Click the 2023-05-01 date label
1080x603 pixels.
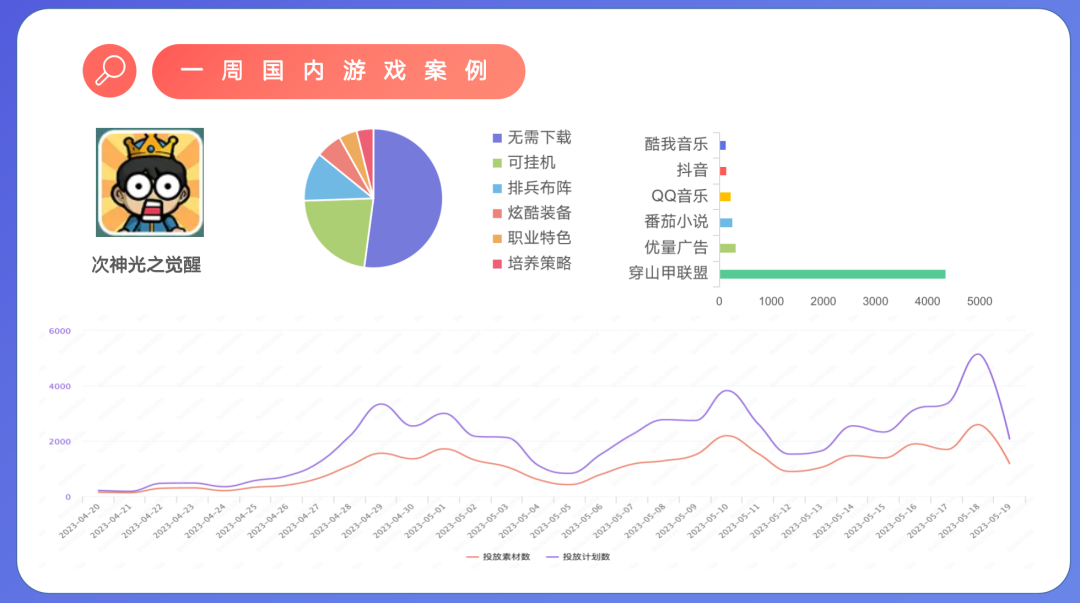425,520
